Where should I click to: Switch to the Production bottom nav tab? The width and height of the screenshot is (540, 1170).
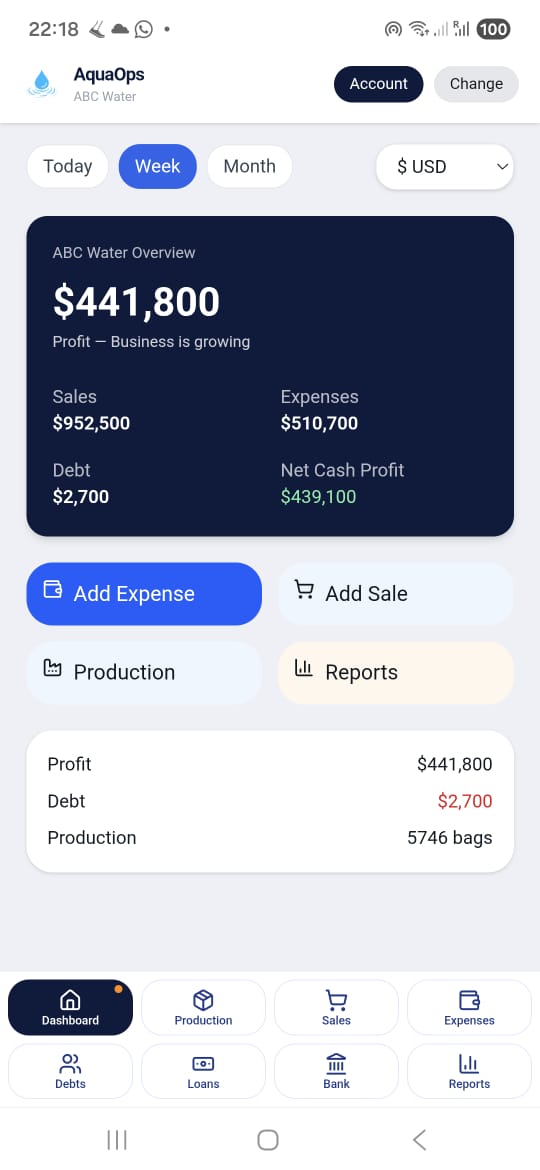click(x=203, y=1007)
